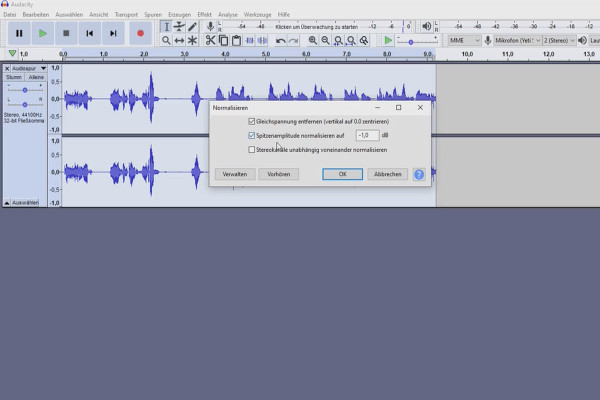Toggle zoom with the zoom toggle icon

[364, 40]
